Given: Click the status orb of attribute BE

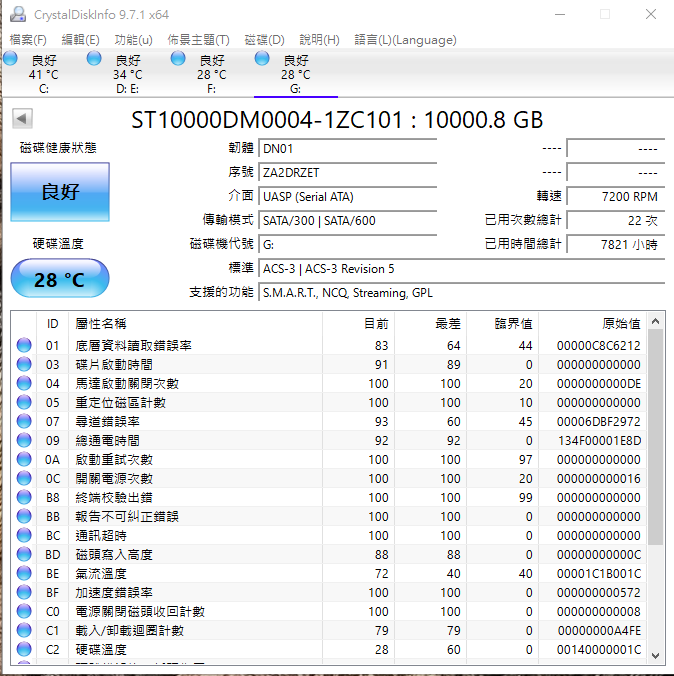Looking at the screenshot, I should pos(24,573).
